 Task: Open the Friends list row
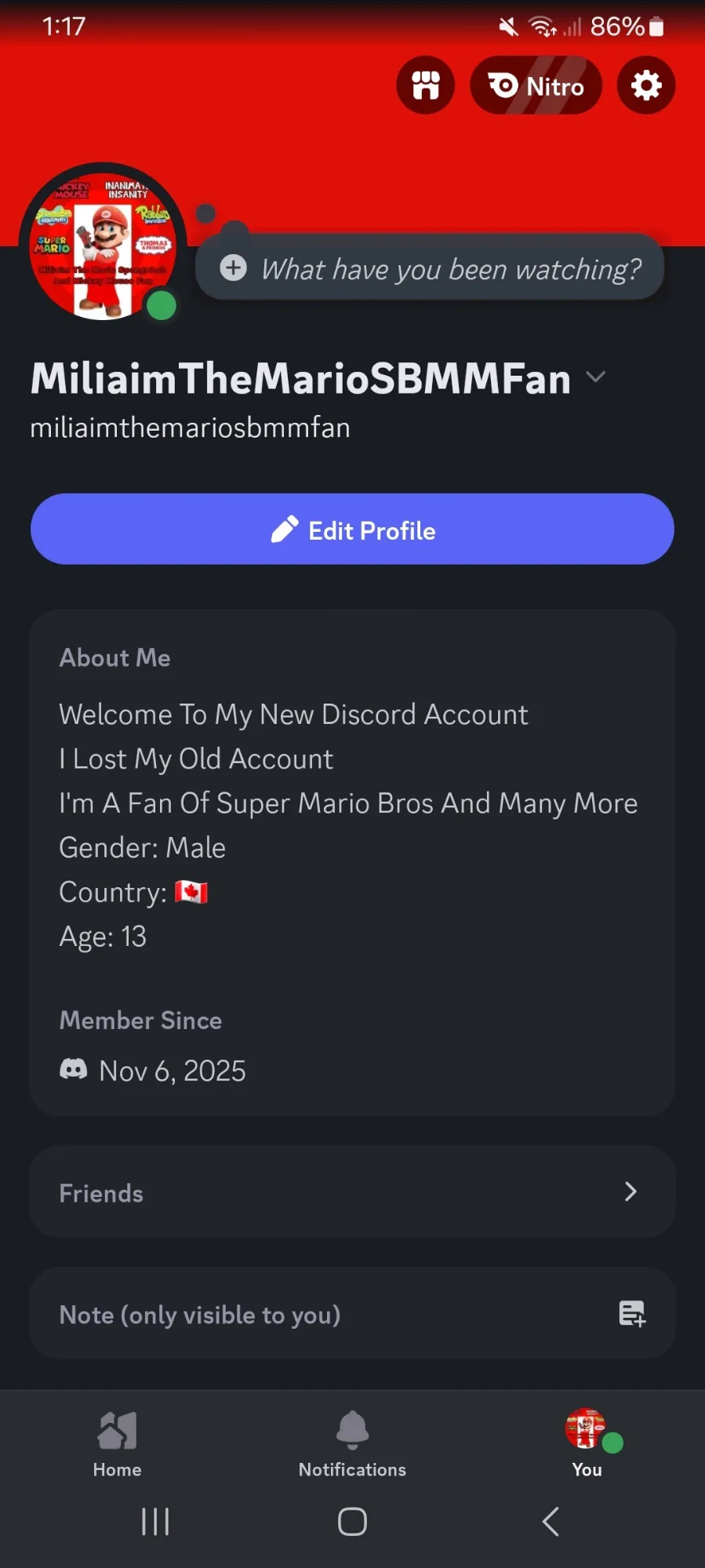tap(352, 1192)
